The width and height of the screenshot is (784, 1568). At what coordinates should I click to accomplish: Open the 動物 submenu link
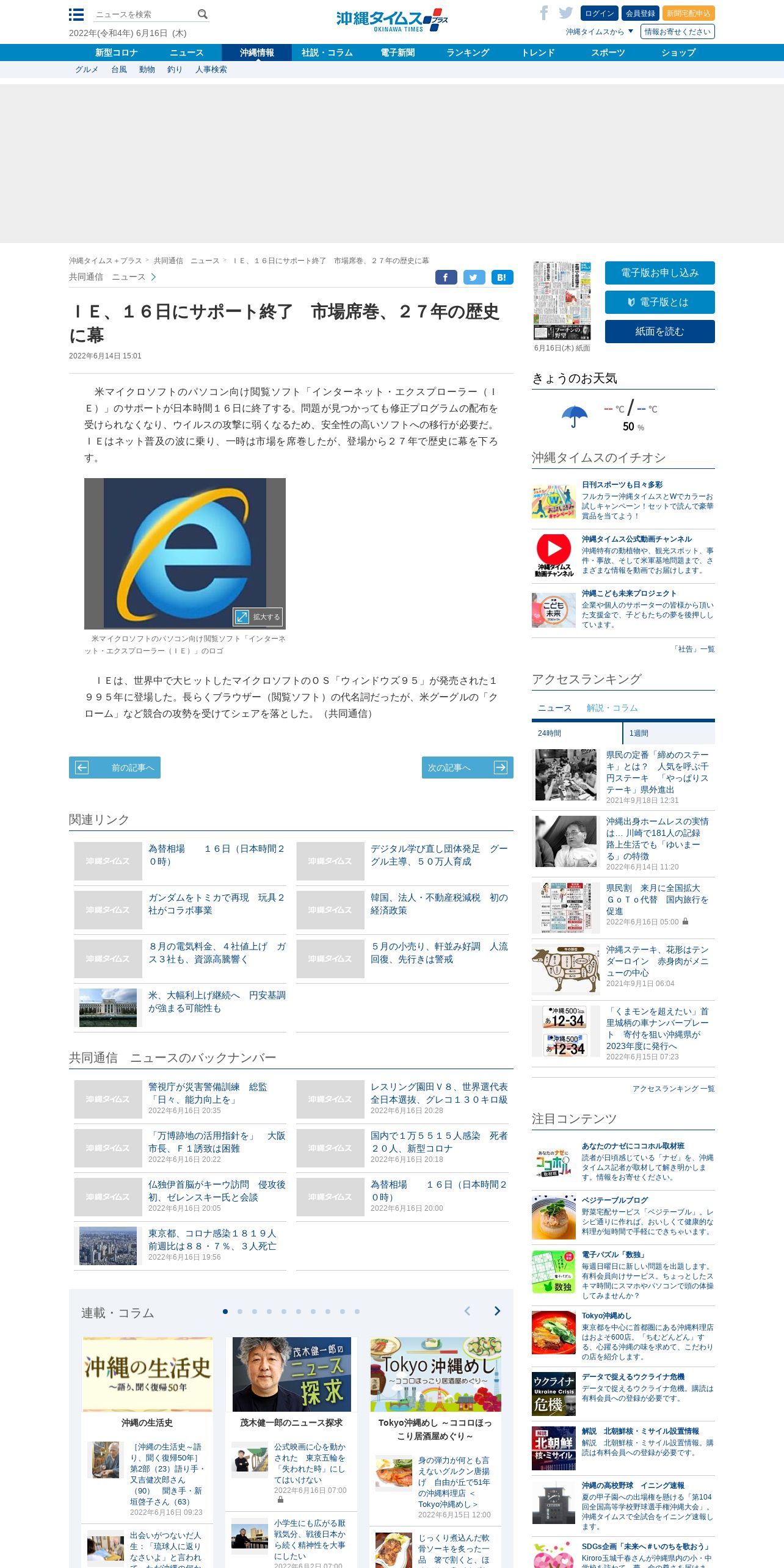[x=147, y=70]
